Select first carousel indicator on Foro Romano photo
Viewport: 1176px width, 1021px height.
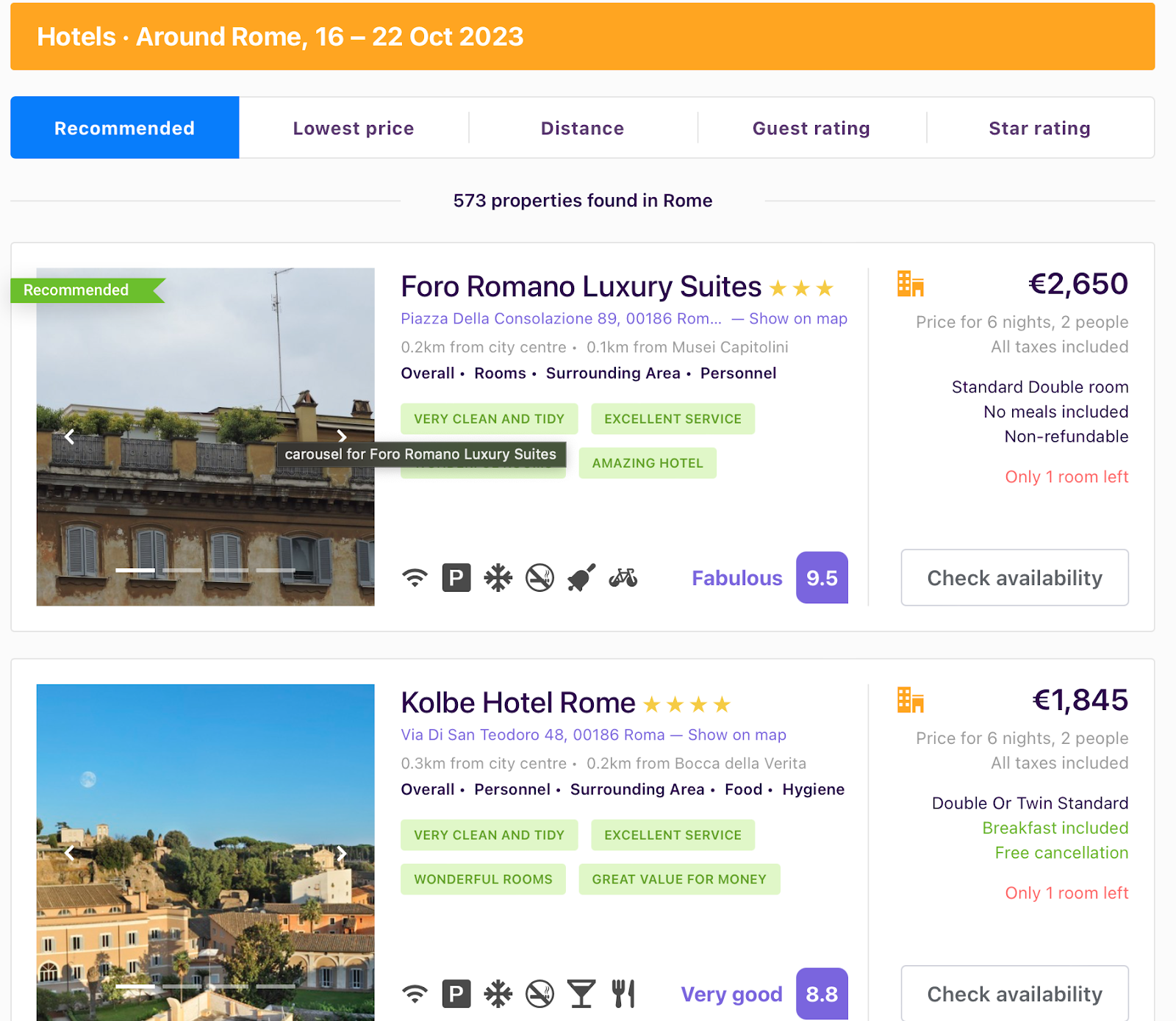tap(135, 570)
